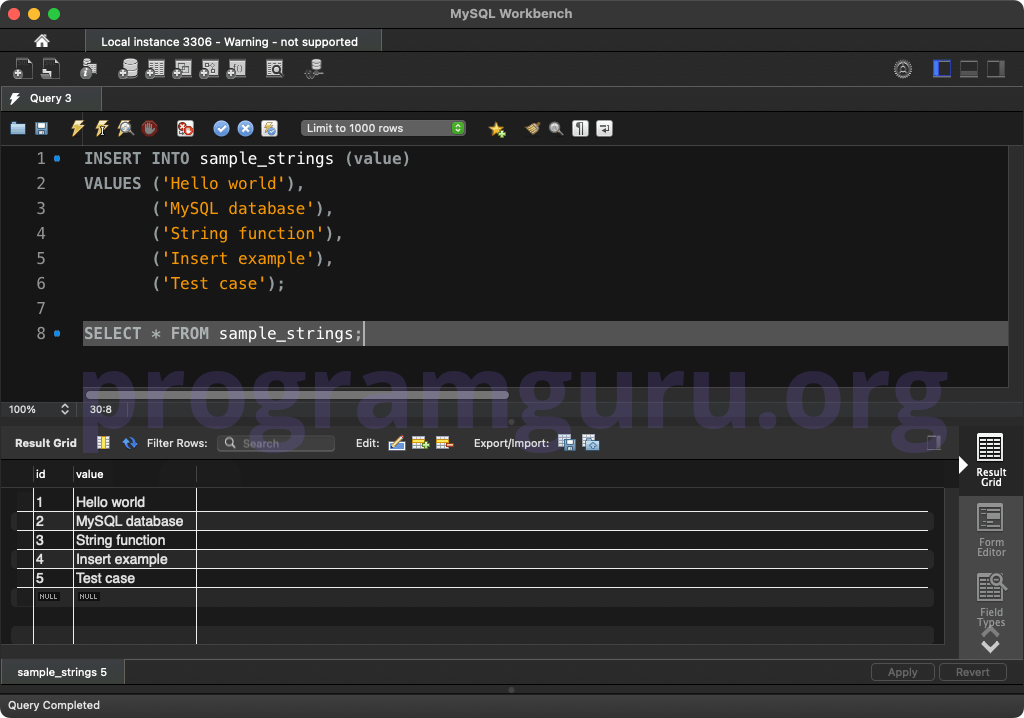The height and width of the screenshot is (718, 1024).
Task: Click the Revert button
Action: coord(972,672)
